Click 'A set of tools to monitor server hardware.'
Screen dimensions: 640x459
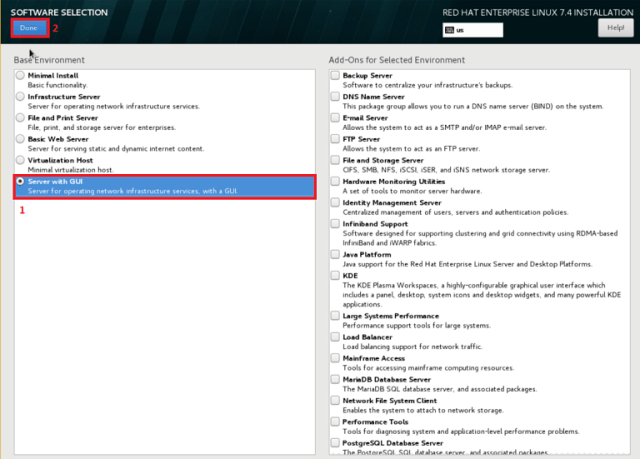(x=412, y=191)
